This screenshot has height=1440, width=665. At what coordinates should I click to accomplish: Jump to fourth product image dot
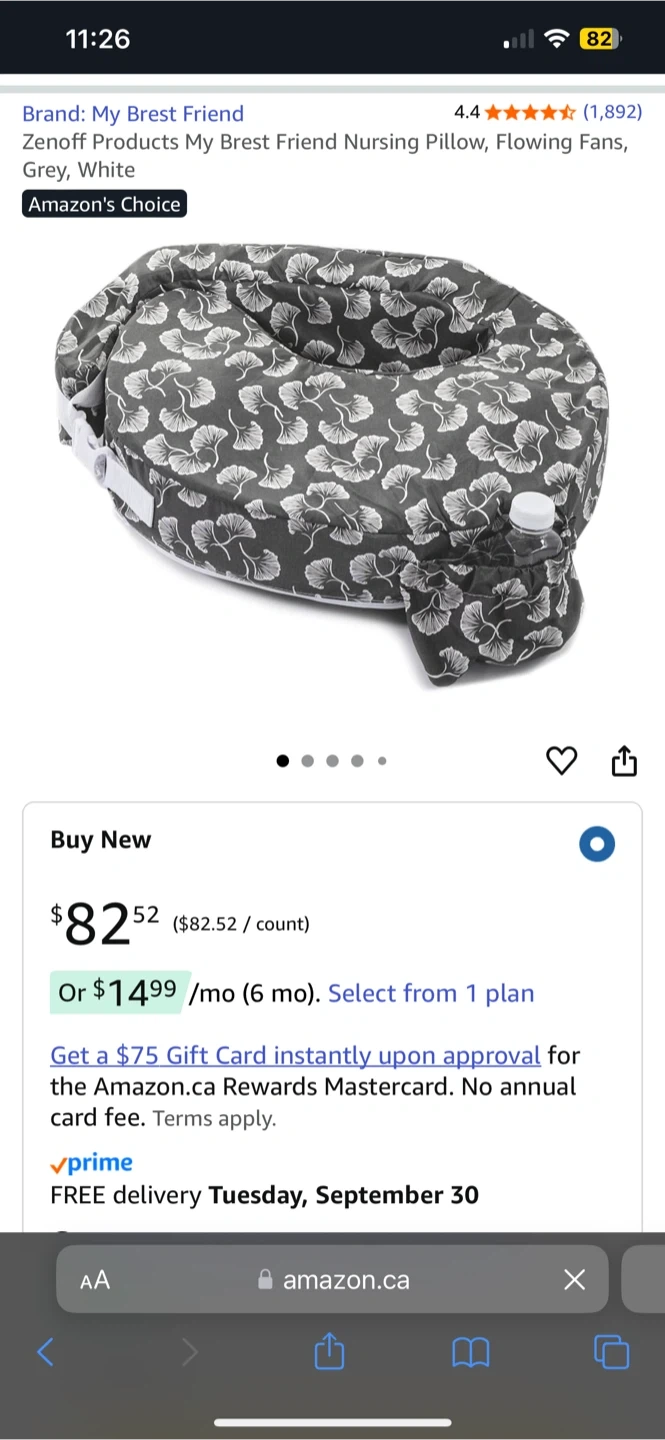tap(357, 761)
